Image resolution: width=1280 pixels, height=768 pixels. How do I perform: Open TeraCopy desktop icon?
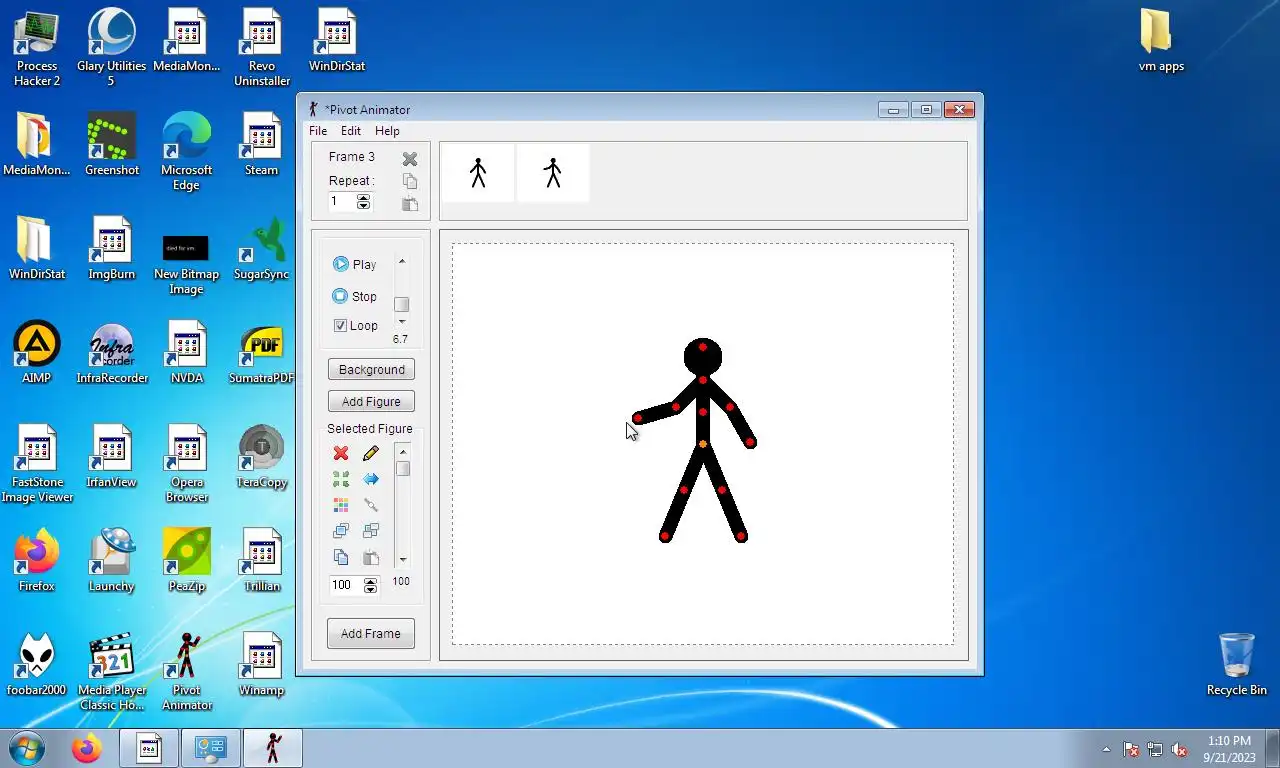[261, 456]
